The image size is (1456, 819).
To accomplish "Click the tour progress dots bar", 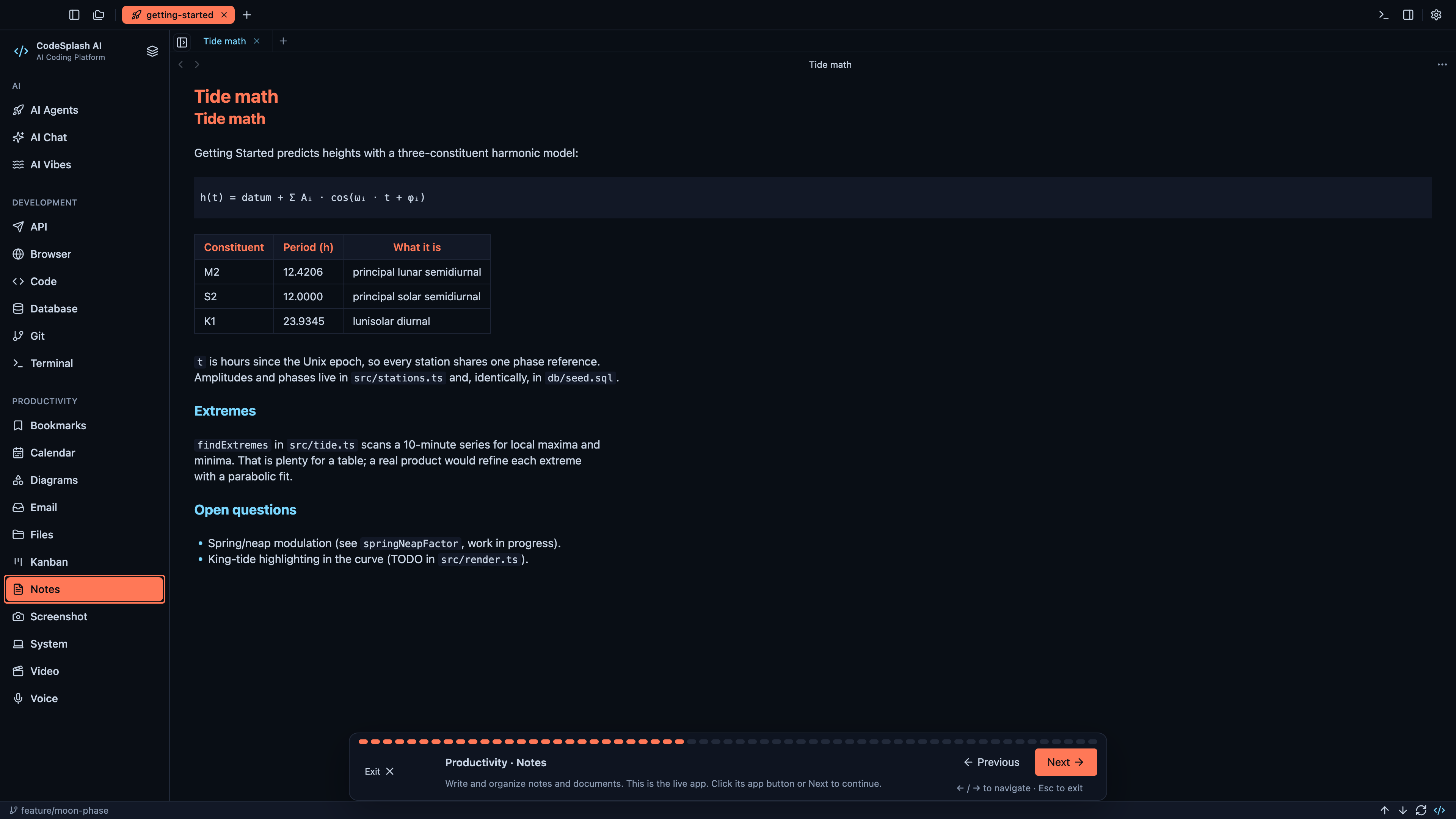I will coord(728,742).
